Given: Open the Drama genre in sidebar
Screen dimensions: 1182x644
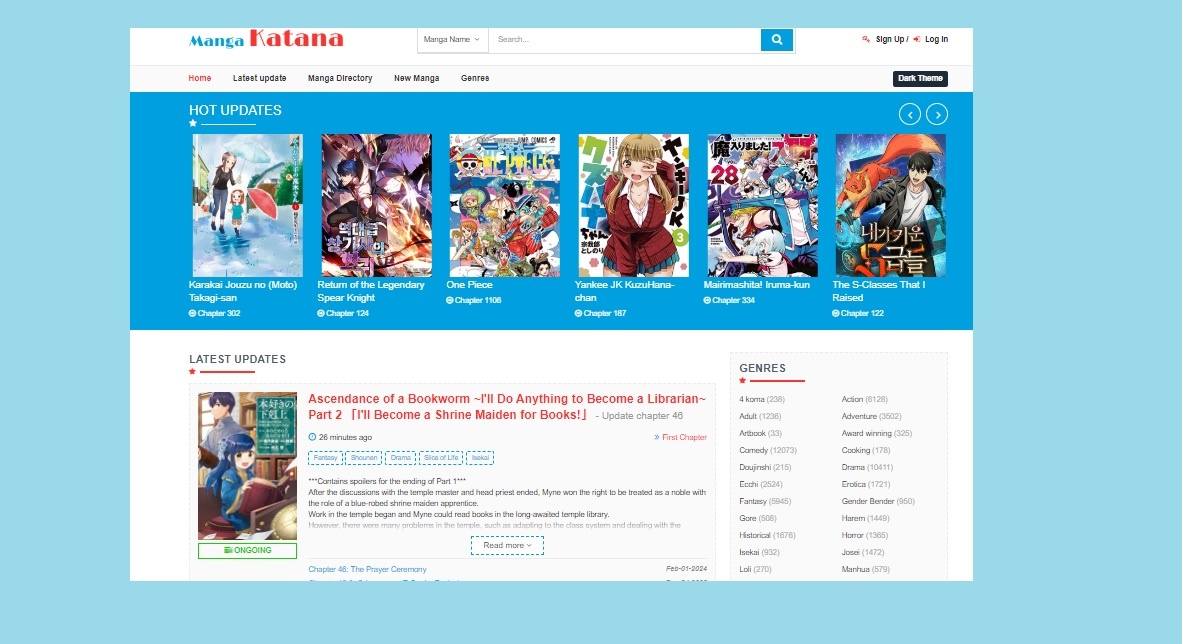Looking at the screenshot, I should coord(867,468).
